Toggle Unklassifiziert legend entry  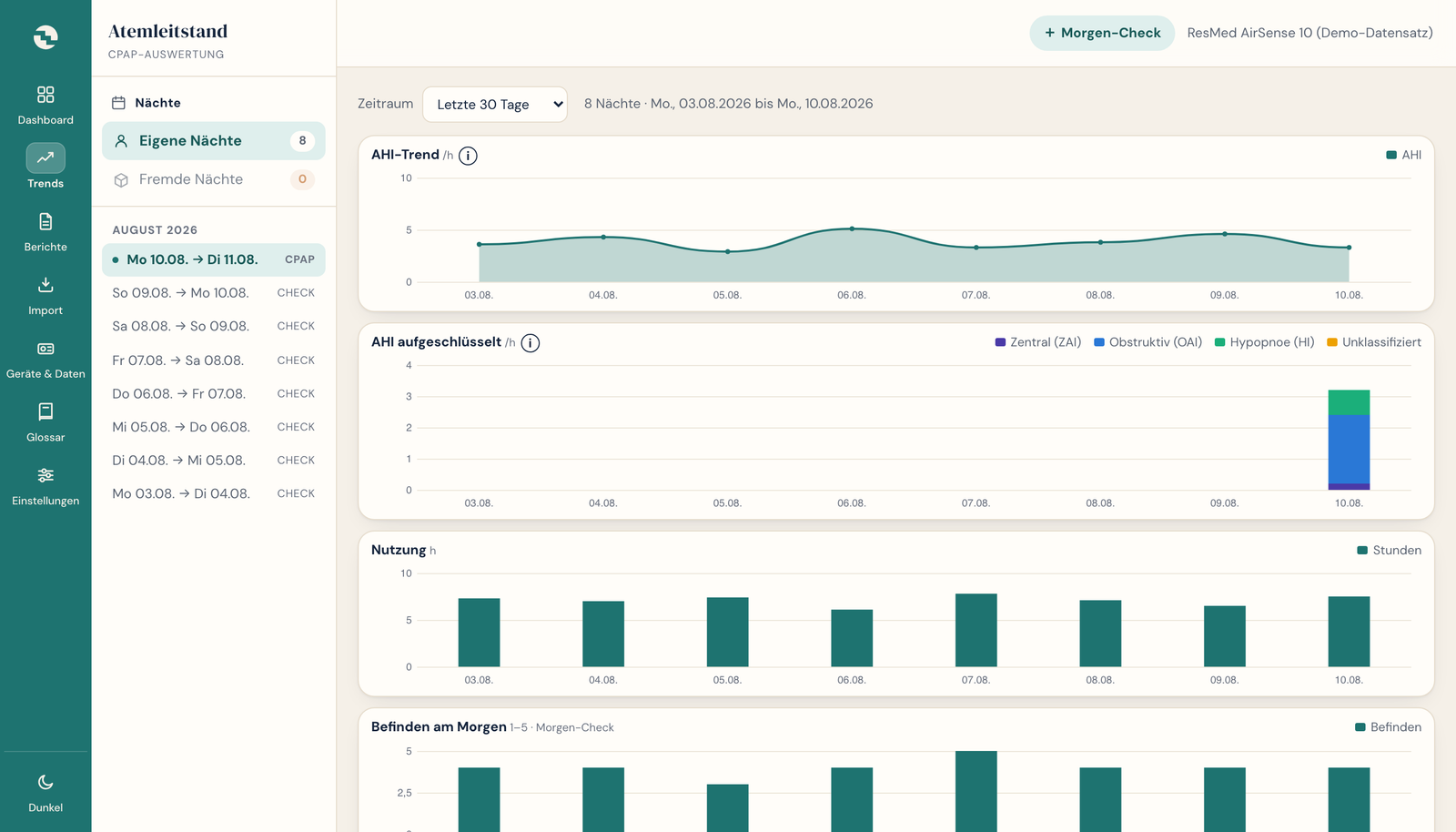[x=1374, y=342]
